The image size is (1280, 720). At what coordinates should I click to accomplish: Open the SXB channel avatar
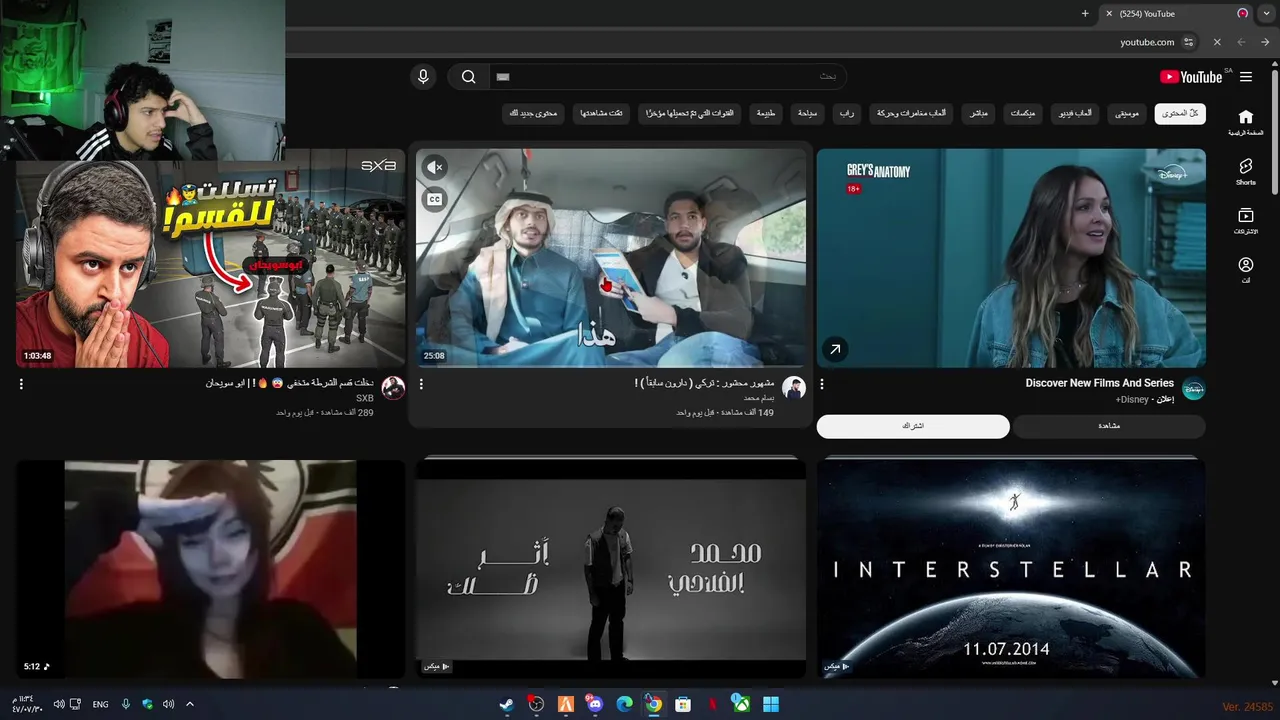[393, 389]
